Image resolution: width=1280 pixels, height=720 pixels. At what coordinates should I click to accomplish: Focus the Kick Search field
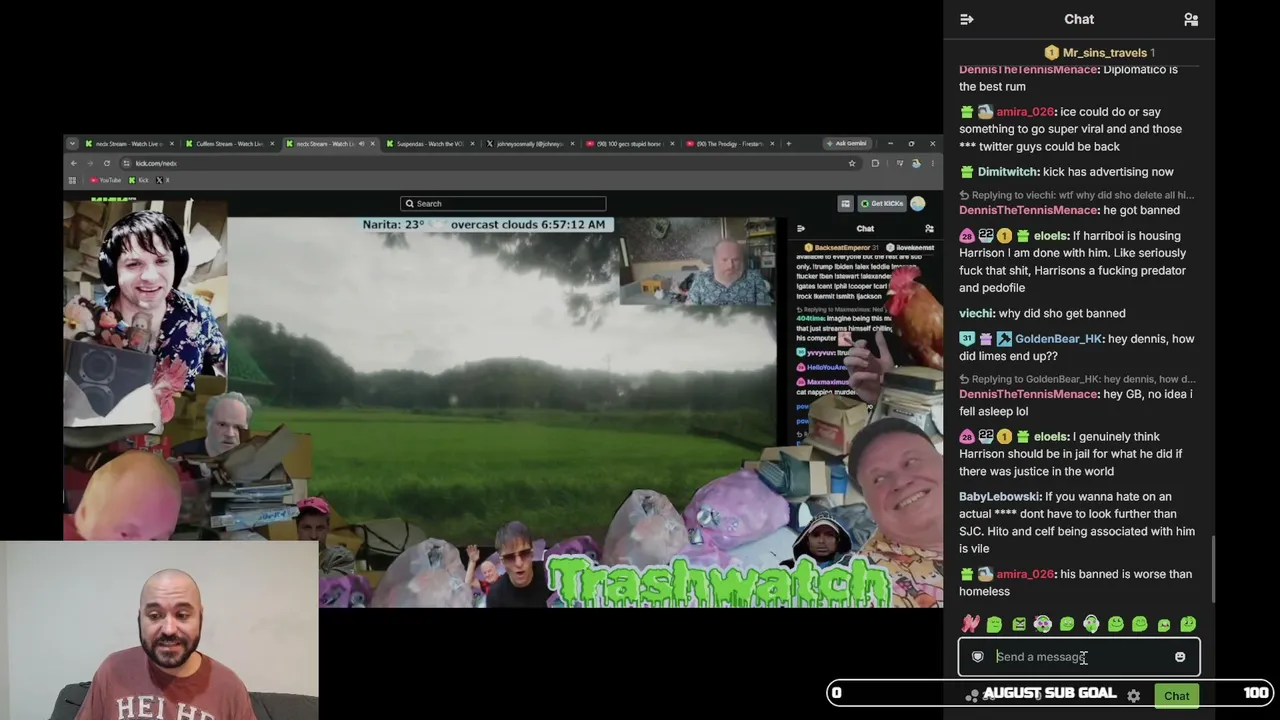click(x=503, y=203)
